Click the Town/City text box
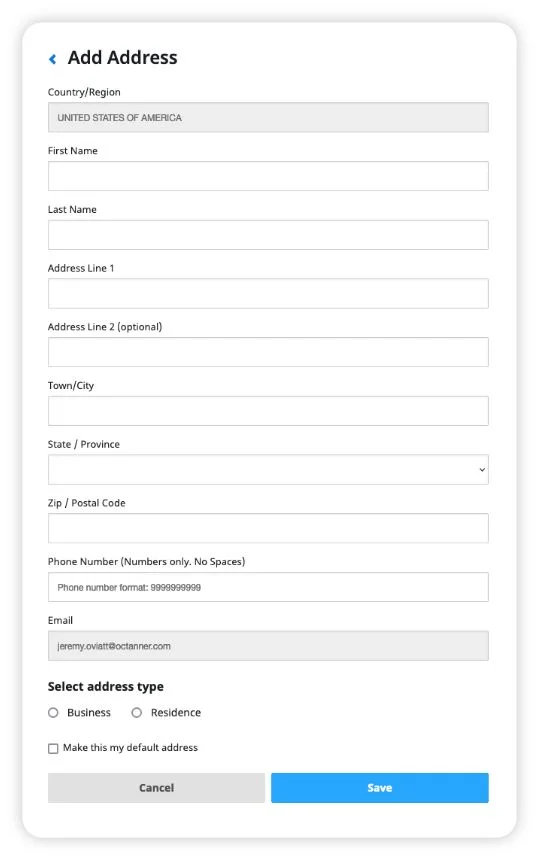 click(x=268, y=411)
